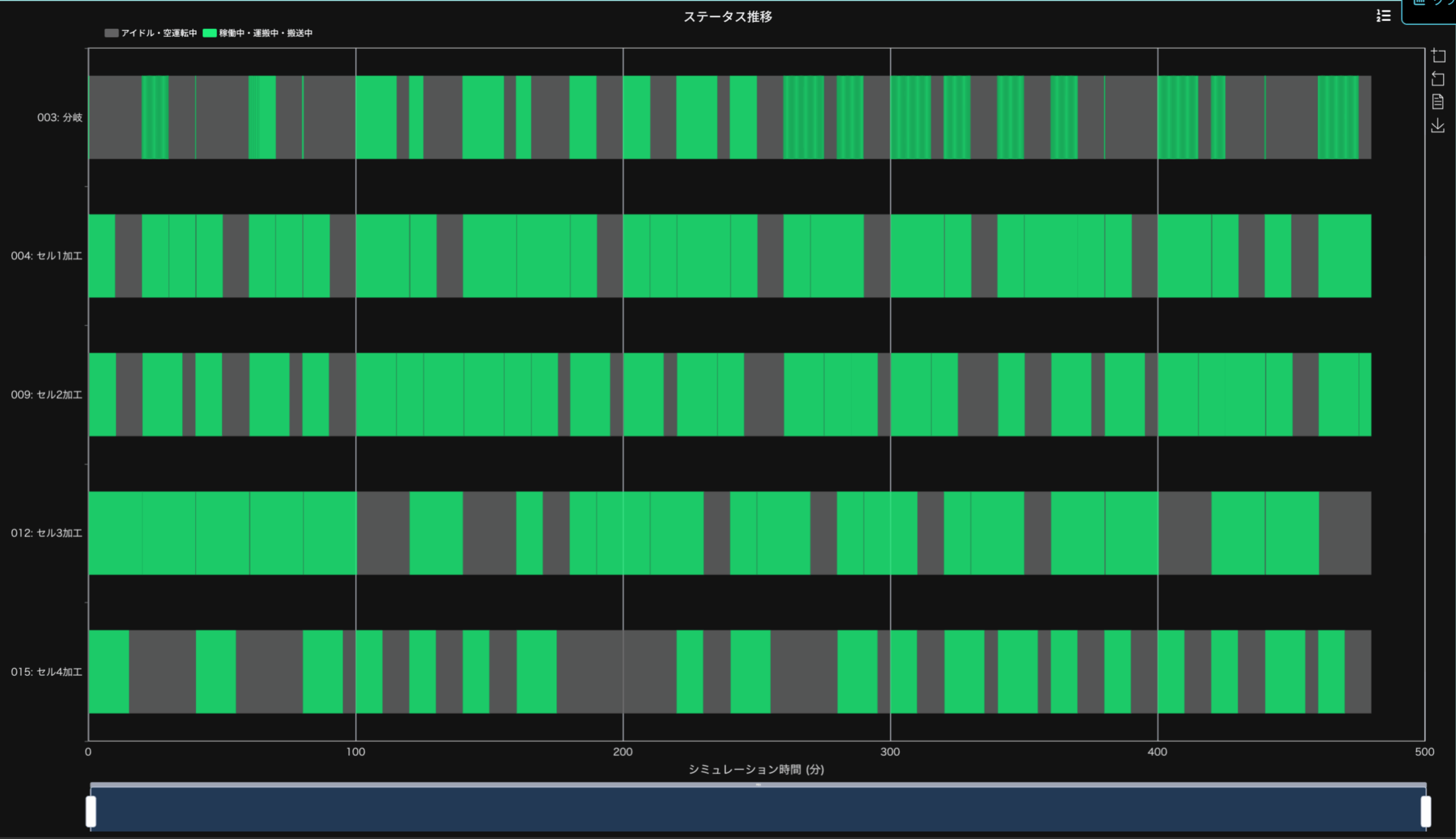Viewport: 1456px width, 839px height.
Task: Save chart using the download icon
Action: coord(1438,125)
